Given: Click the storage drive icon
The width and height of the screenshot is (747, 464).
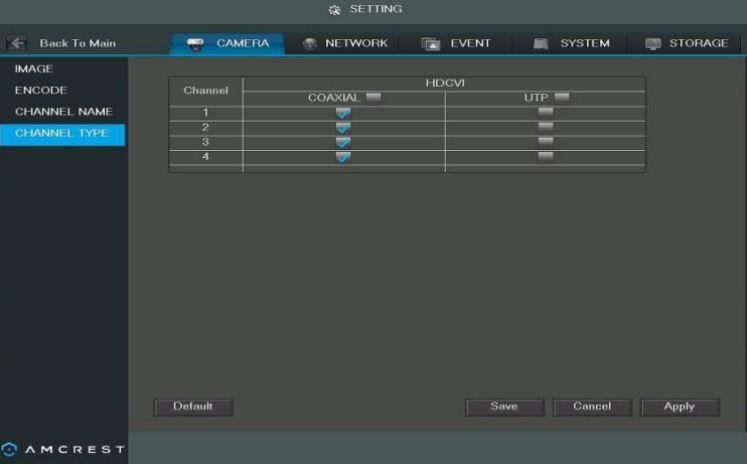Looking at the screenshot, I should (653, 44).
